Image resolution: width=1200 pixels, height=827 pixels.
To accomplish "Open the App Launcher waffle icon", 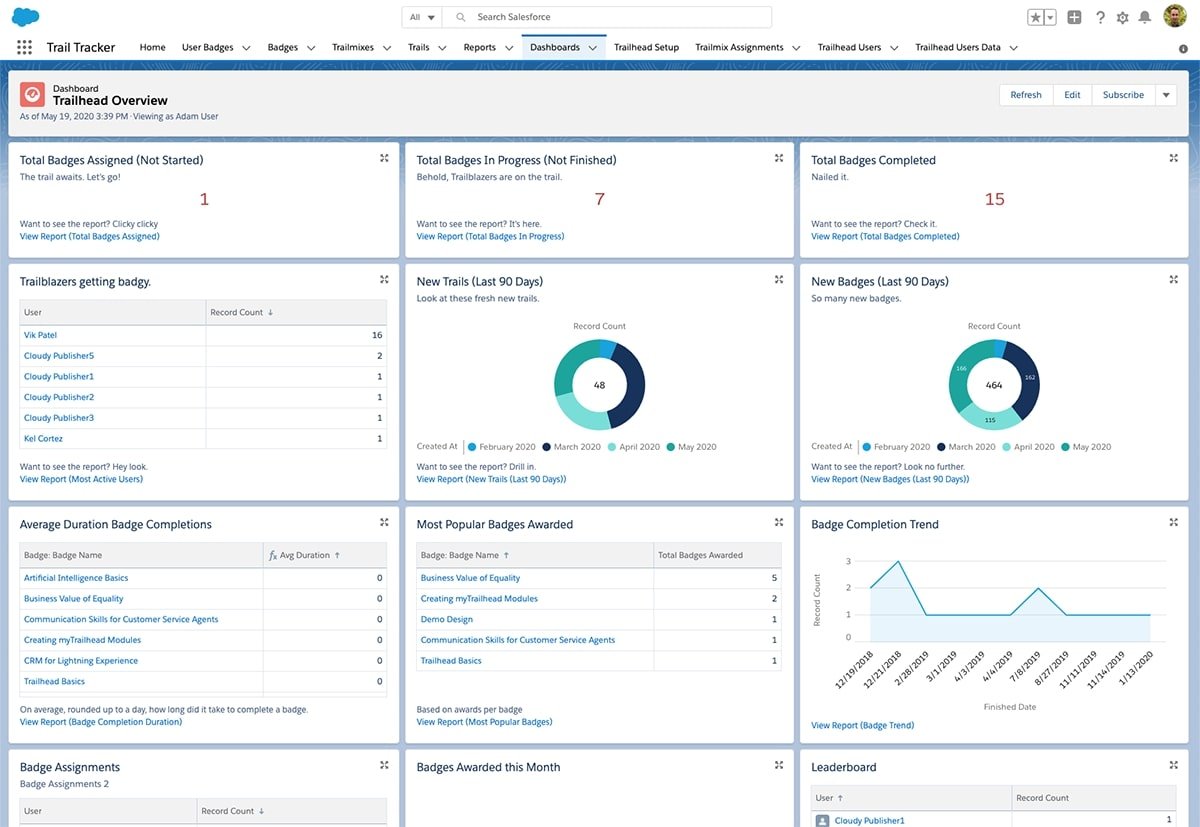I will [x=24, y=47].
